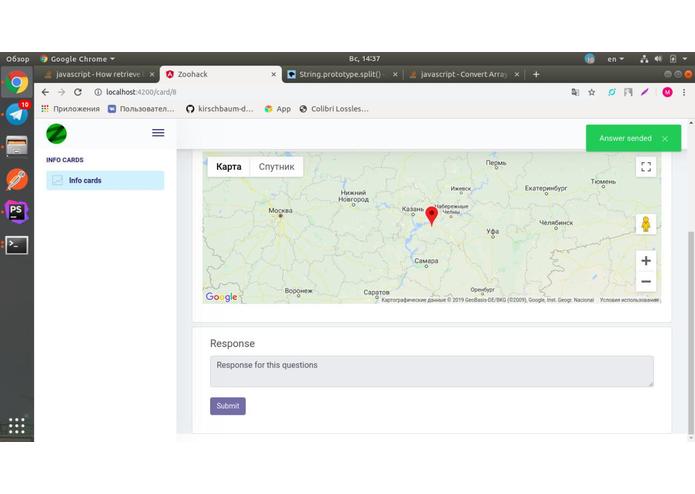Go back in browser history
This screenshot has width=695, height=494.
point(45,92)
